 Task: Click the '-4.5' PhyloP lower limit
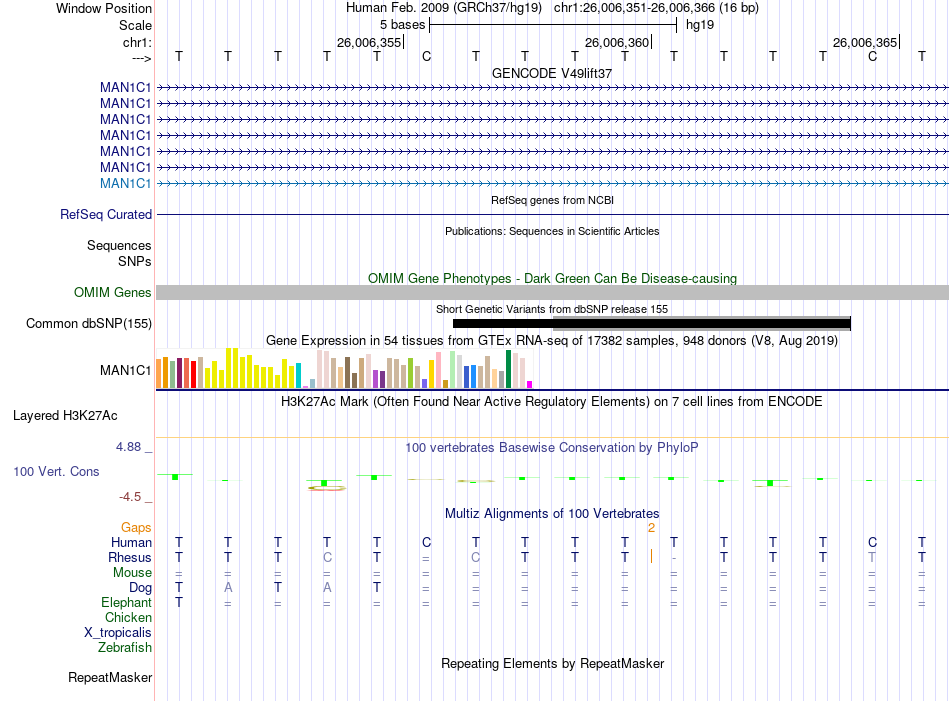[x=130, y=497]
